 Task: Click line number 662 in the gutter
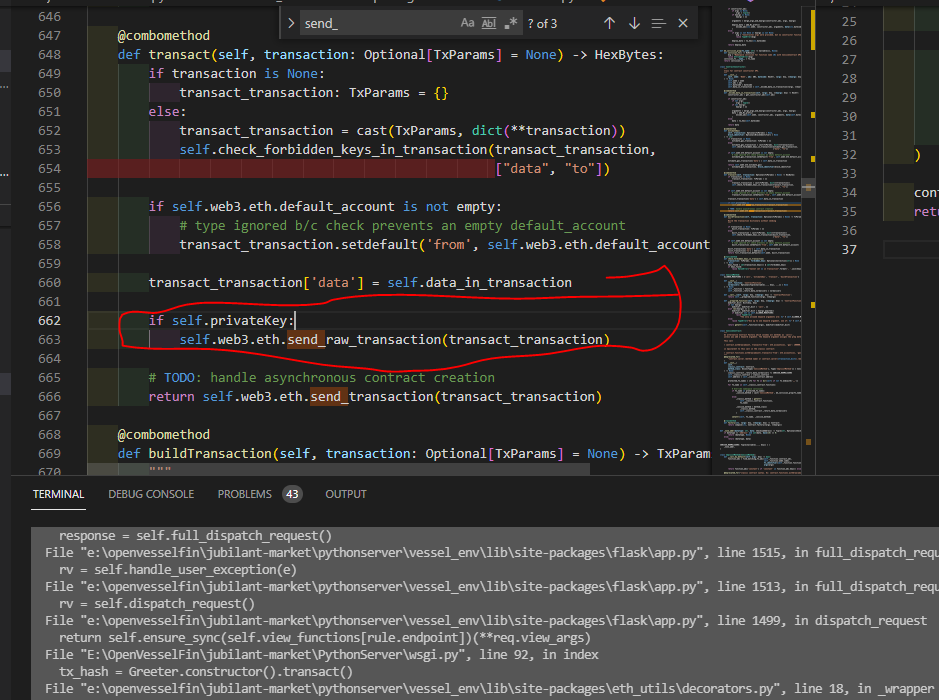[49, 320]
